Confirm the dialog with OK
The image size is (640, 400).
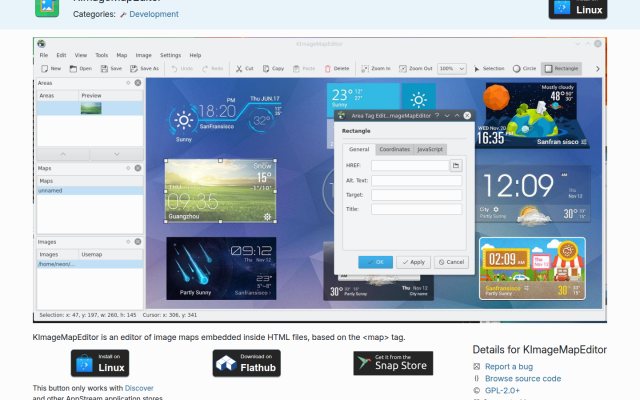[376, 262]
